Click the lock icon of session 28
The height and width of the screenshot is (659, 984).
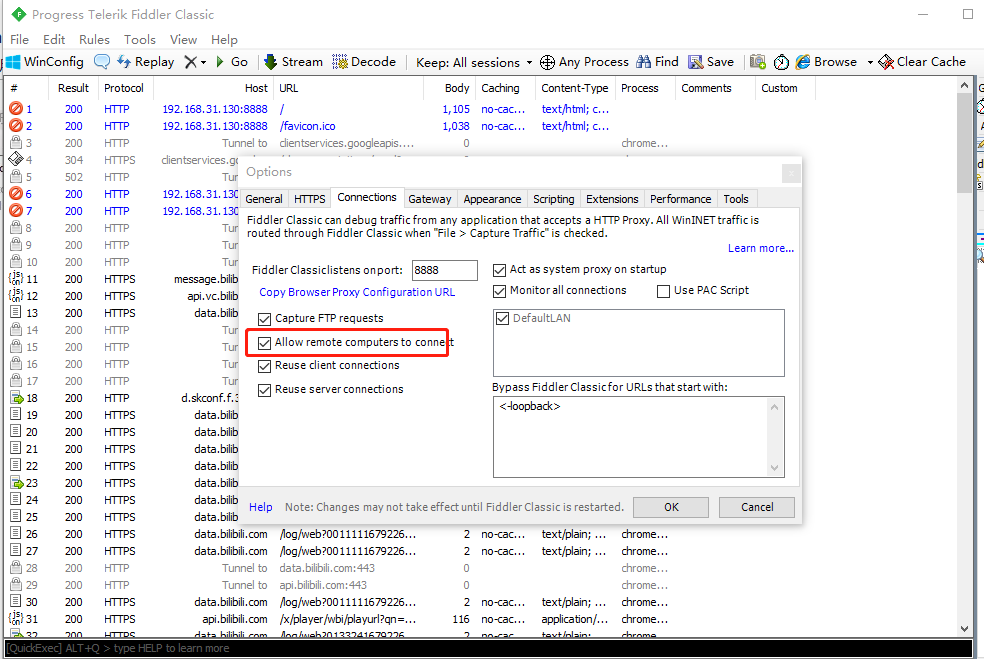pyautogui.click(x=16, y=567)
